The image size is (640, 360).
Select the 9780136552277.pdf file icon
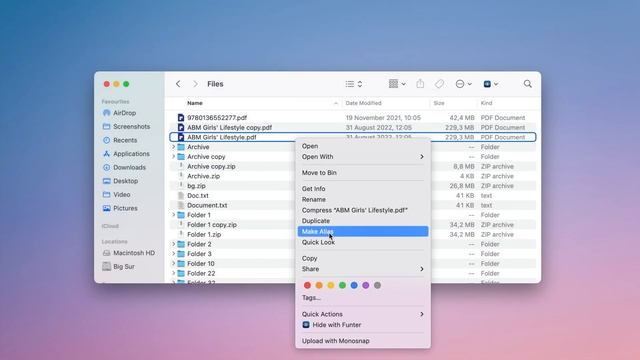[x=181, y=118]
